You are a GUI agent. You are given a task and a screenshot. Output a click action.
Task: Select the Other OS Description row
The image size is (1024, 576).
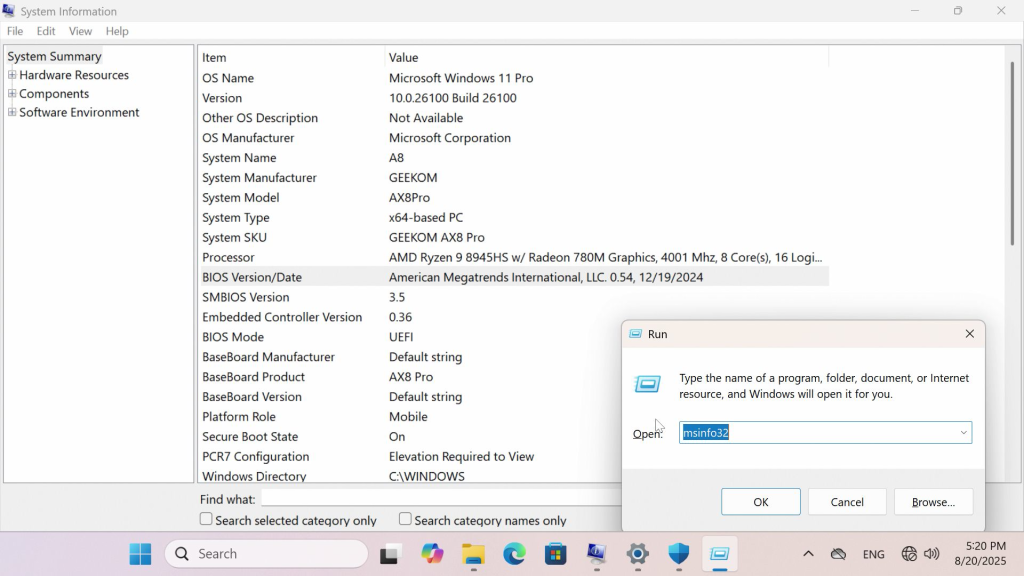[513, 118]
